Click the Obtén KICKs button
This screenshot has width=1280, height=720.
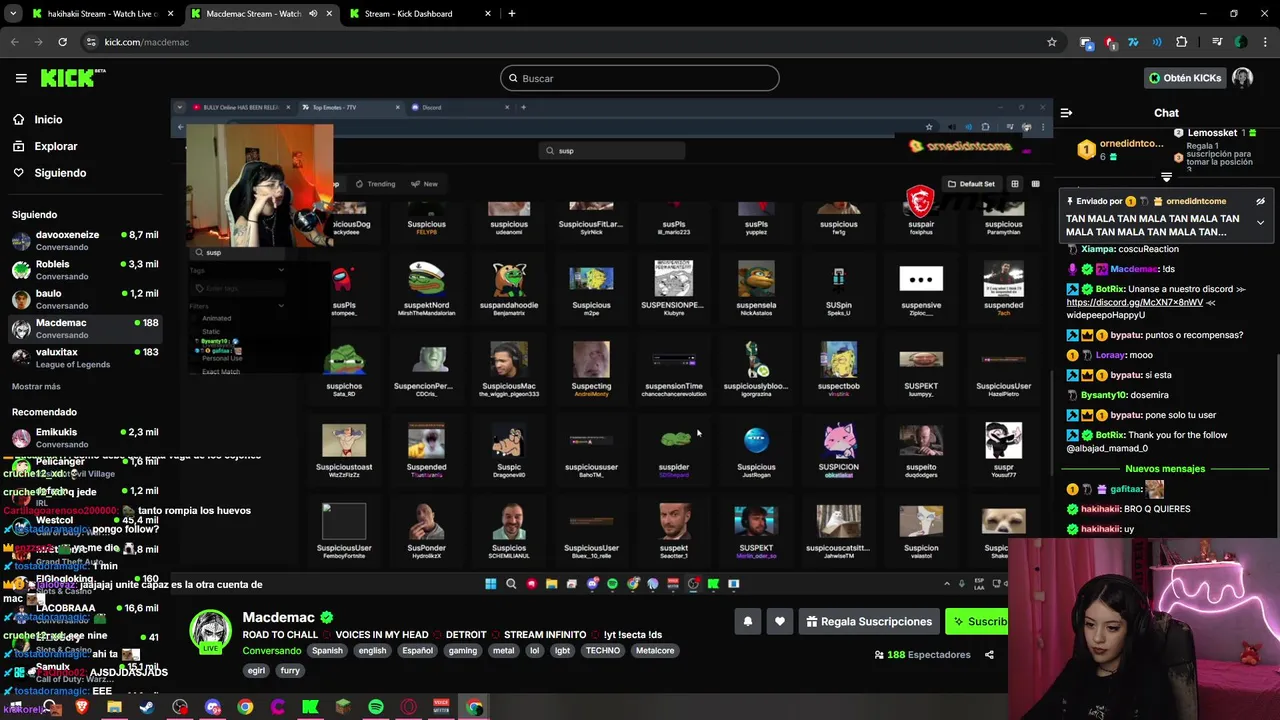(x=1184, y=78)
